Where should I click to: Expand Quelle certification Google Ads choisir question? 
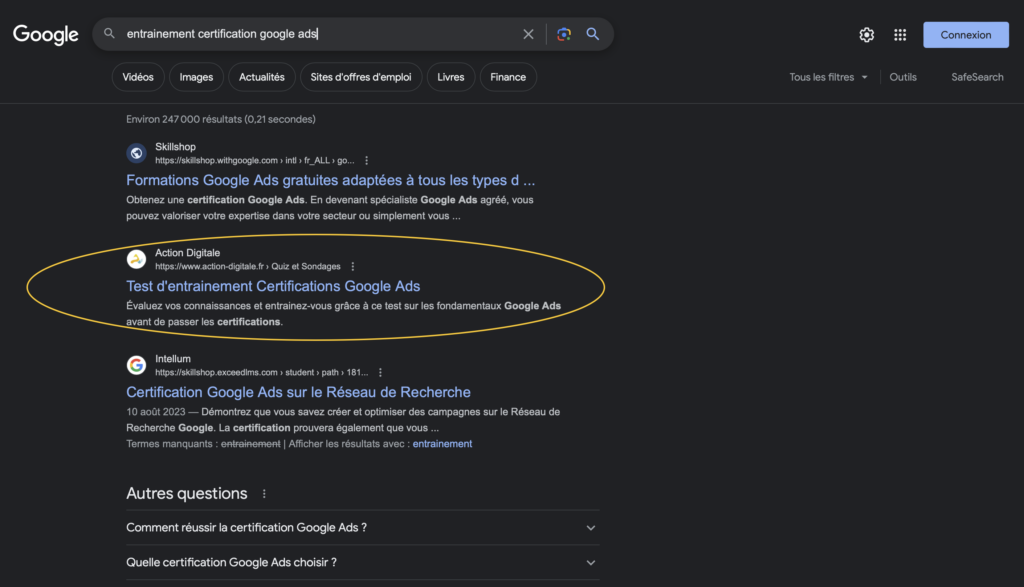pos(362,562)
